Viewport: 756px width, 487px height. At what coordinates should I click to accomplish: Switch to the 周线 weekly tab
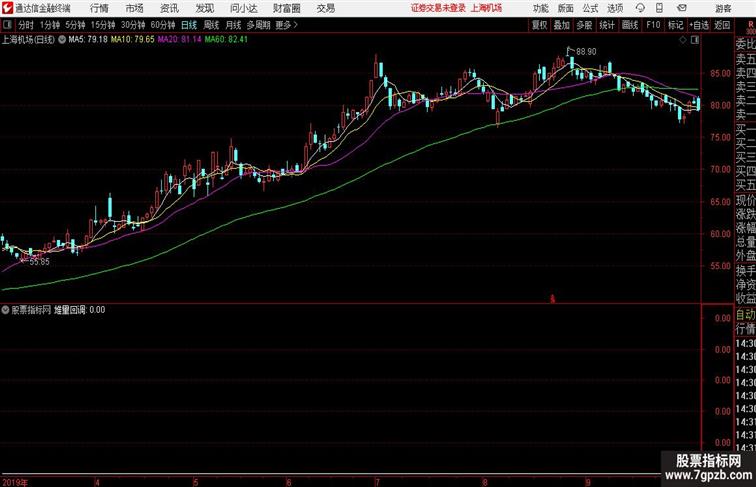click(211, 25)
